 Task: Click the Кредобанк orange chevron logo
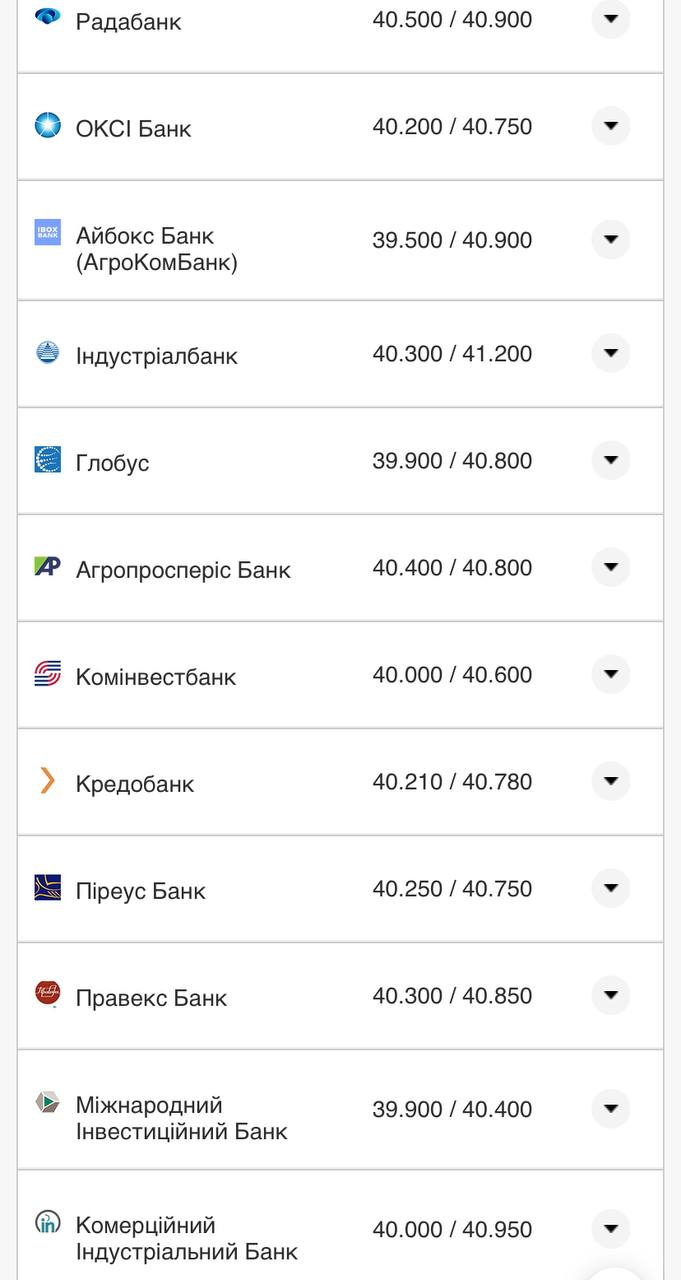(47, 780)
